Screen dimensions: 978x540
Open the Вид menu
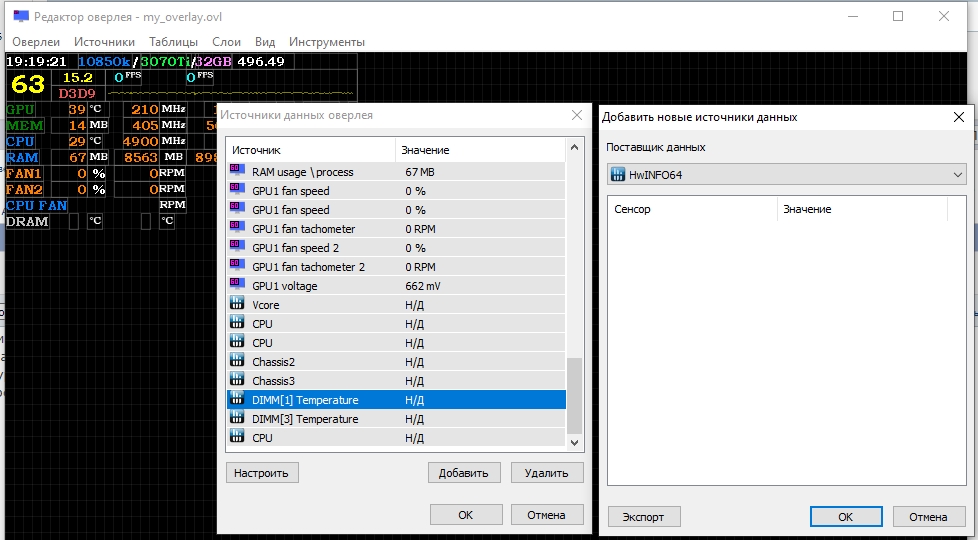265,42
